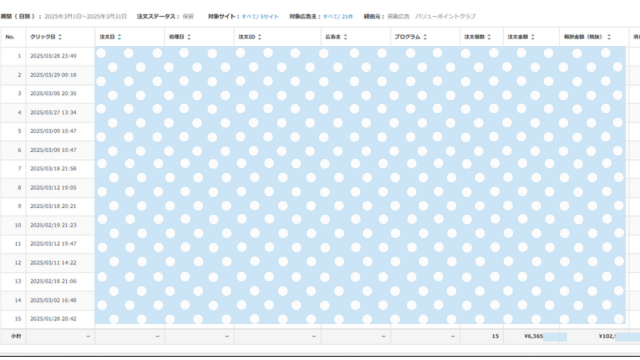
Task: Sort by 広告主 column arrows
Action: (345, 37)
